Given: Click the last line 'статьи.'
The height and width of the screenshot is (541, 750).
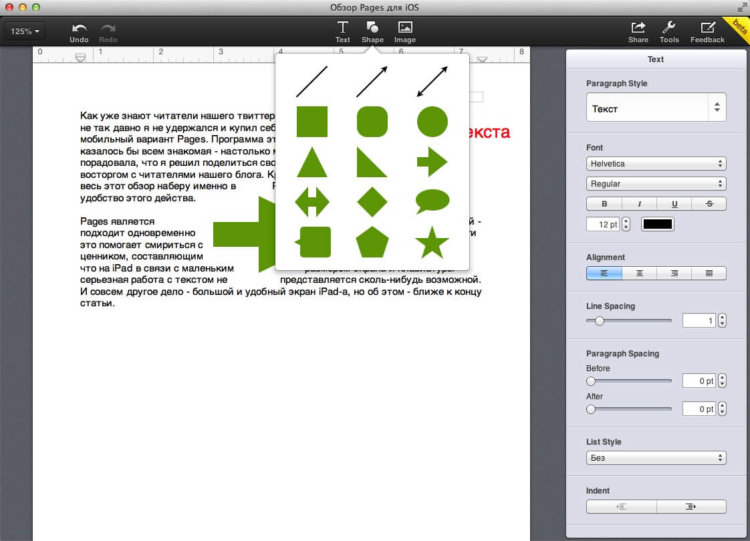Looking at the screenshot, I should point(98,303).
